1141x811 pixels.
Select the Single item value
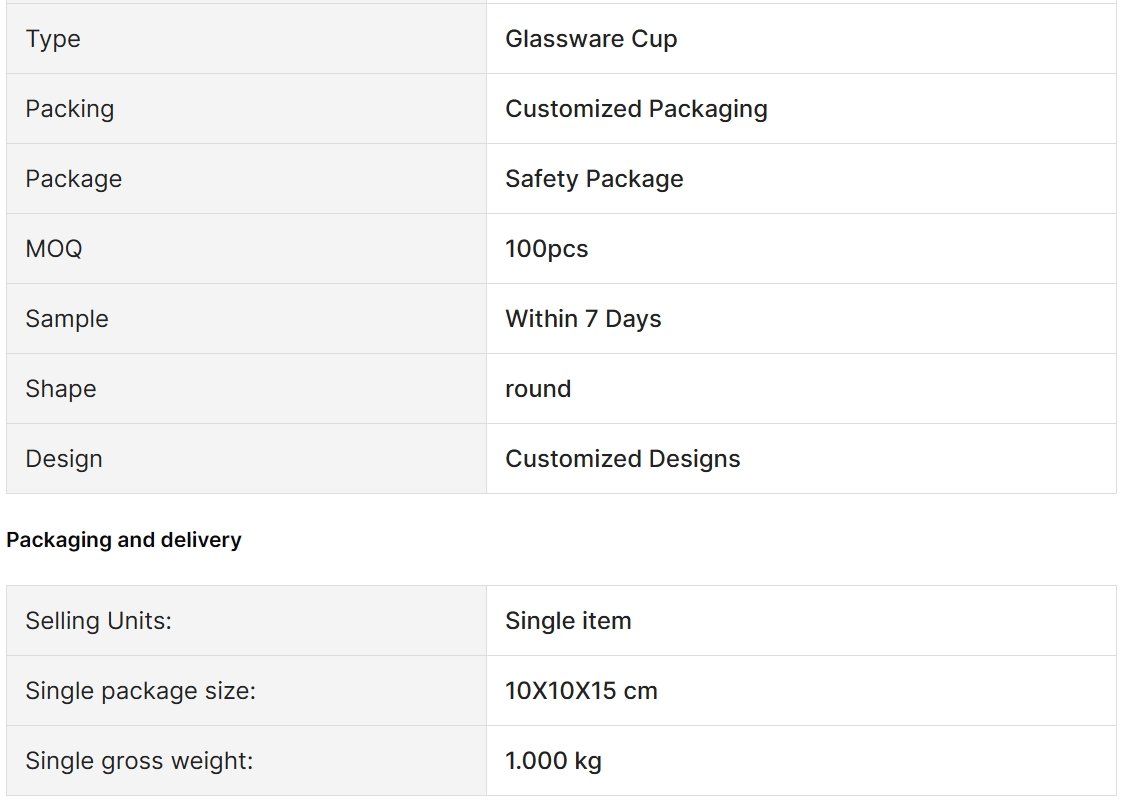tap(568, 620)
